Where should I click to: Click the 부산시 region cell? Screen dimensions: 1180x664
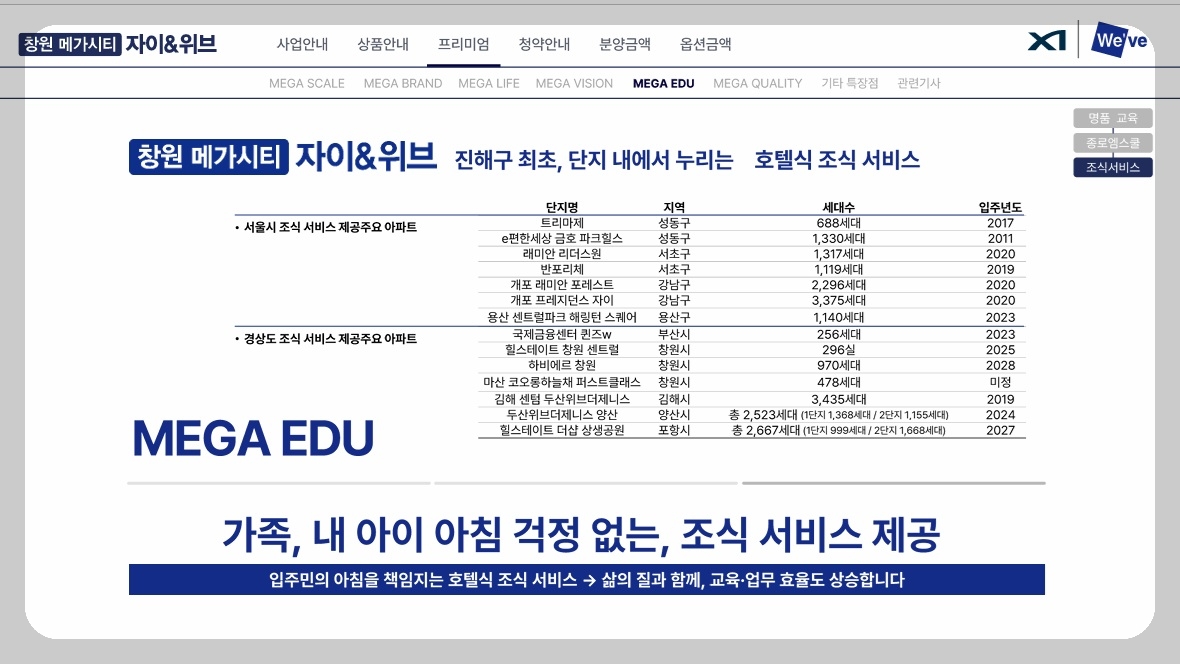pyautogui.click(x=674, y=334)
